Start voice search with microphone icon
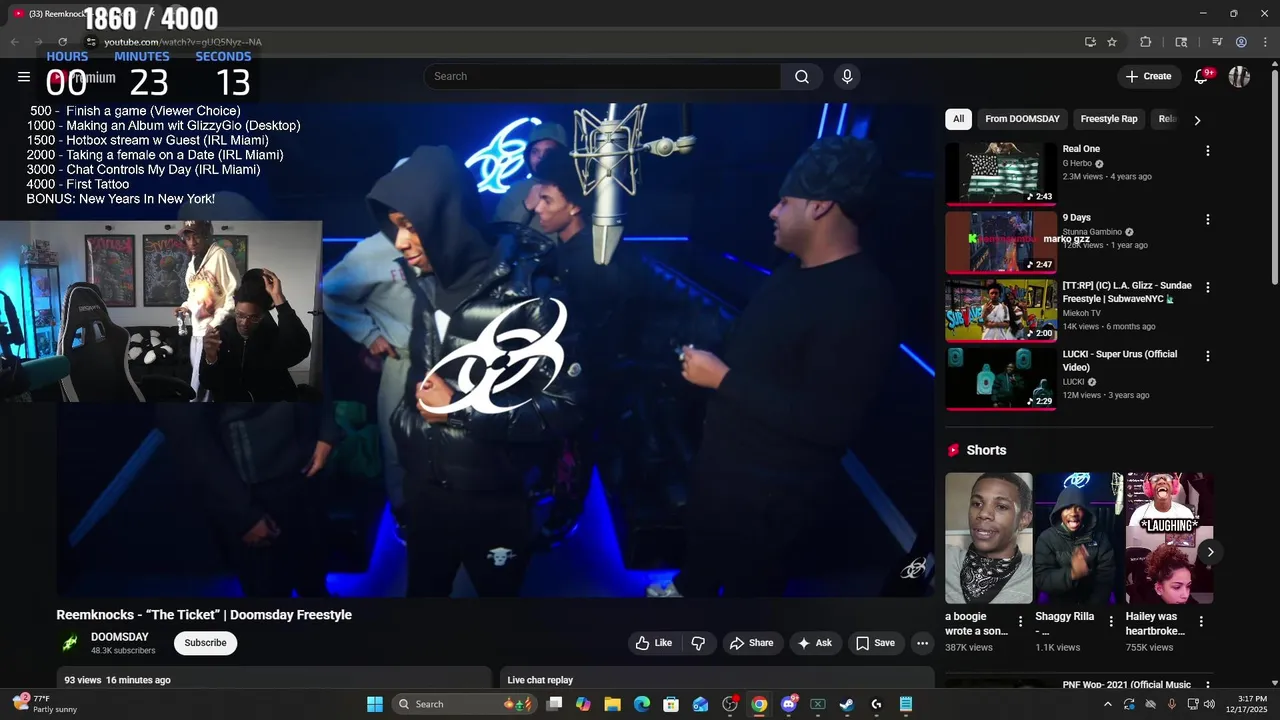The height and width of the screenshot is (720, 1280). [x=847, y=77]
